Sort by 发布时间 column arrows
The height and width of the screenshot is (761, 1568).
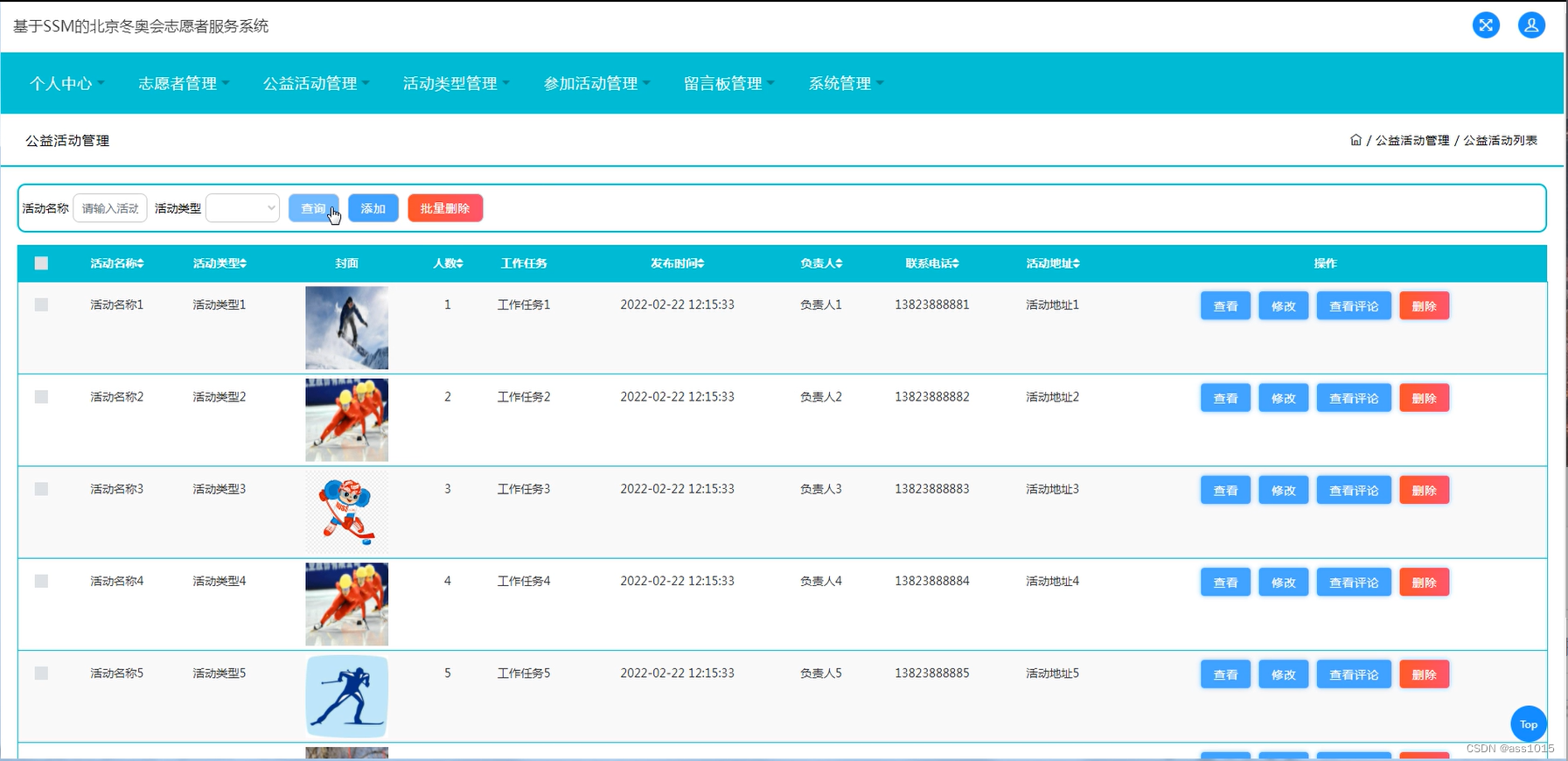700,263
